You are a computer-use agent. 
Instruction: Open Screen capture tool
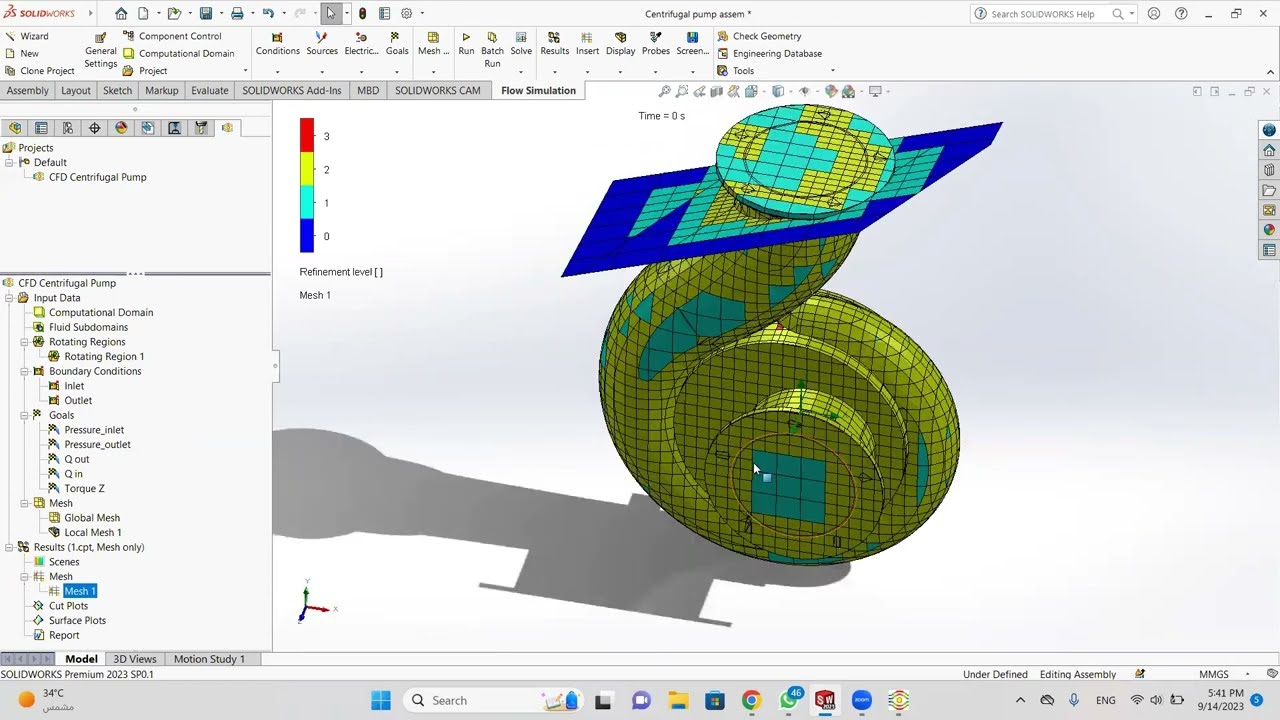[x=692, y=44]
